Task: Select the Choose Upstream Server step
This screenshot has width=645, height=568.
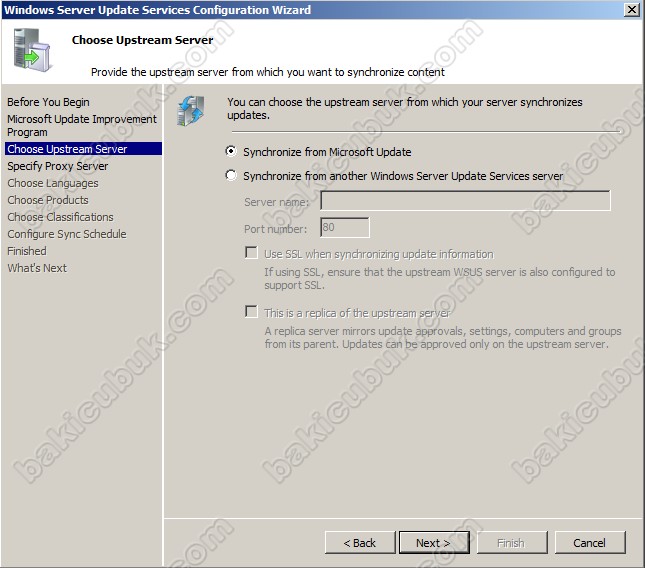Action: [x=84, y=149]
